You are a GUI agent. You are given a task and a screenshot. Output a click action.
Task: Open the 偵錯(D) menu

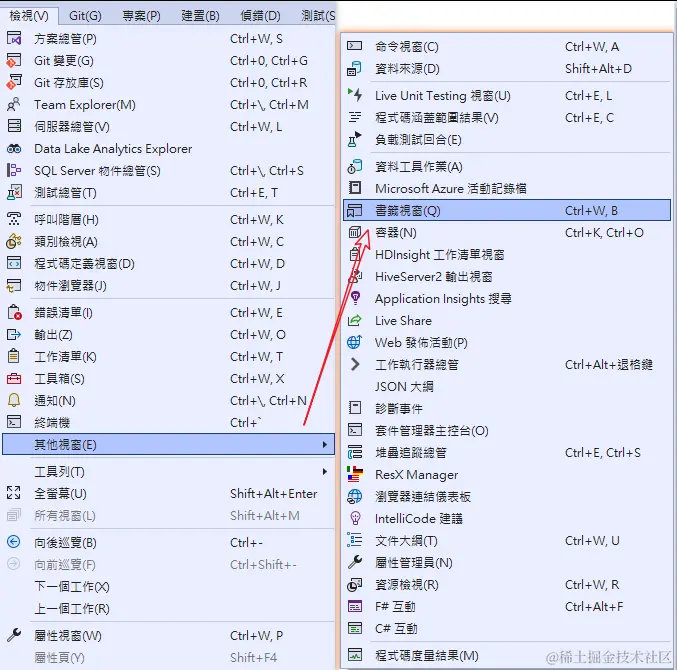[260, 16]
